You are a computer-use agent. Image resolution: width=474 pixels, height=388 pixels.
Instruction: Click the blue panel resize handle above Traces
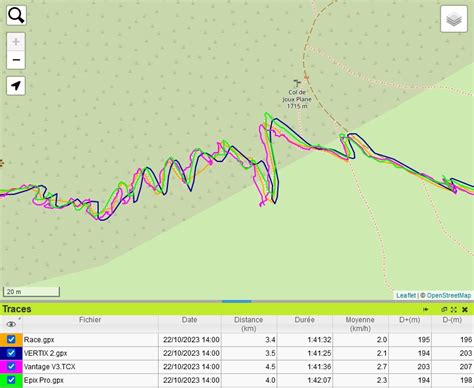237,301
